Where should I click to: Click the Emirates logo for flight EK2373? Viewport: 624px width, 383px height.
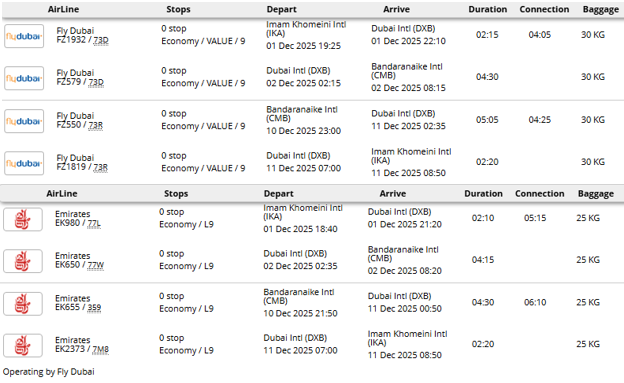coord(23,346)
